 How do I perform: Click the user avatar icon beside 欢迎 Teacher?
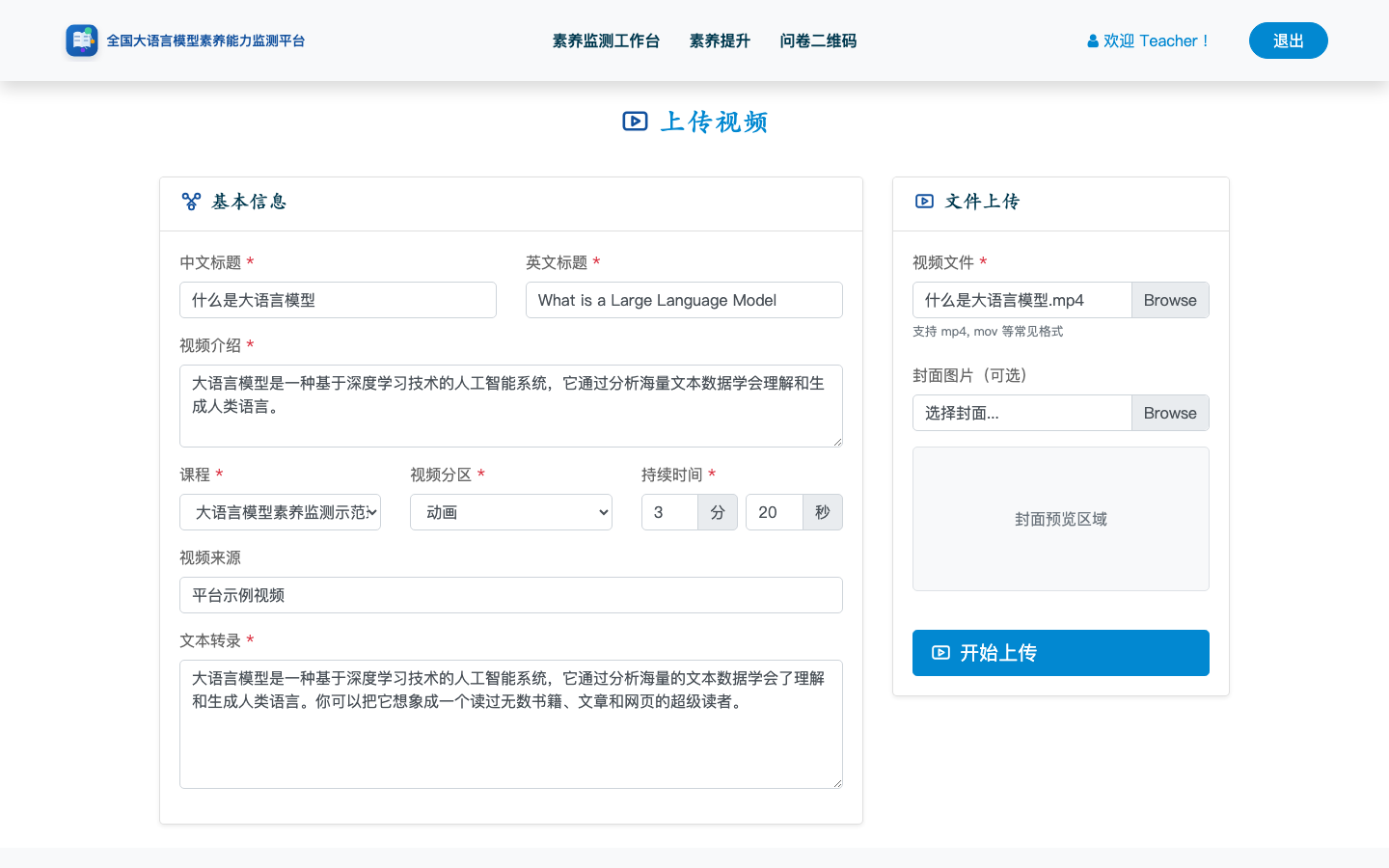point(1093,41)
